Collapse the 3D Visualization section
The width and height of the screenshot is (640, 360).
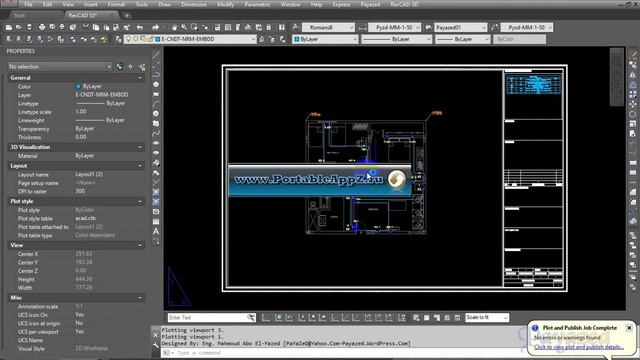tap(140, 147)
